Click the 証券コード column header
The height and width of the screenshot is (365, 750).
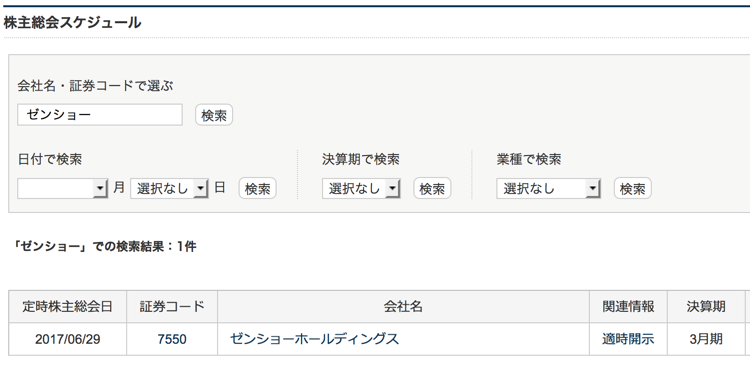[172, 306]
